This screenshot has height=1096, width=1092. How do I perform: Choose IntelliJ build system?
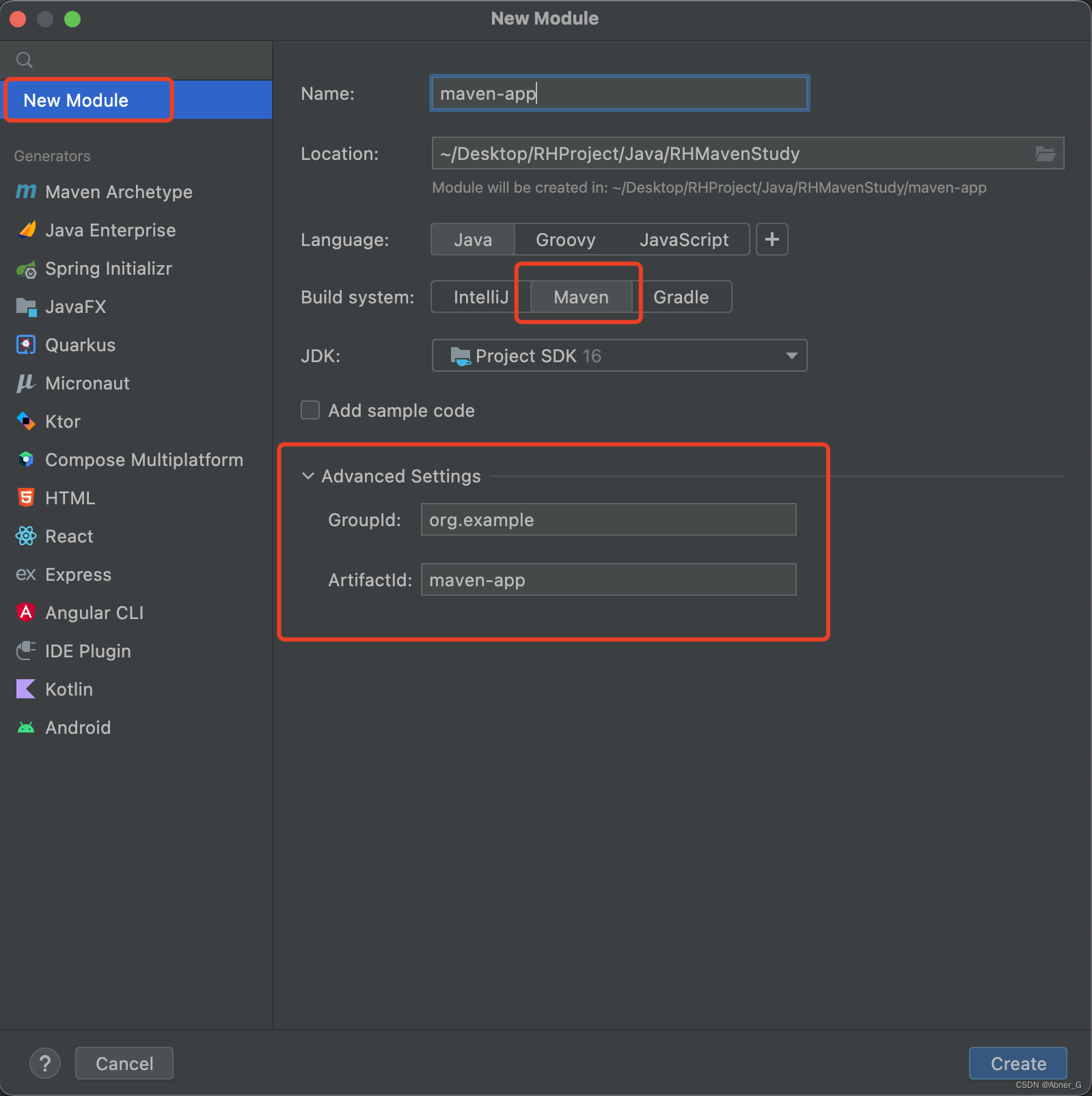click(x=481, y=297)
